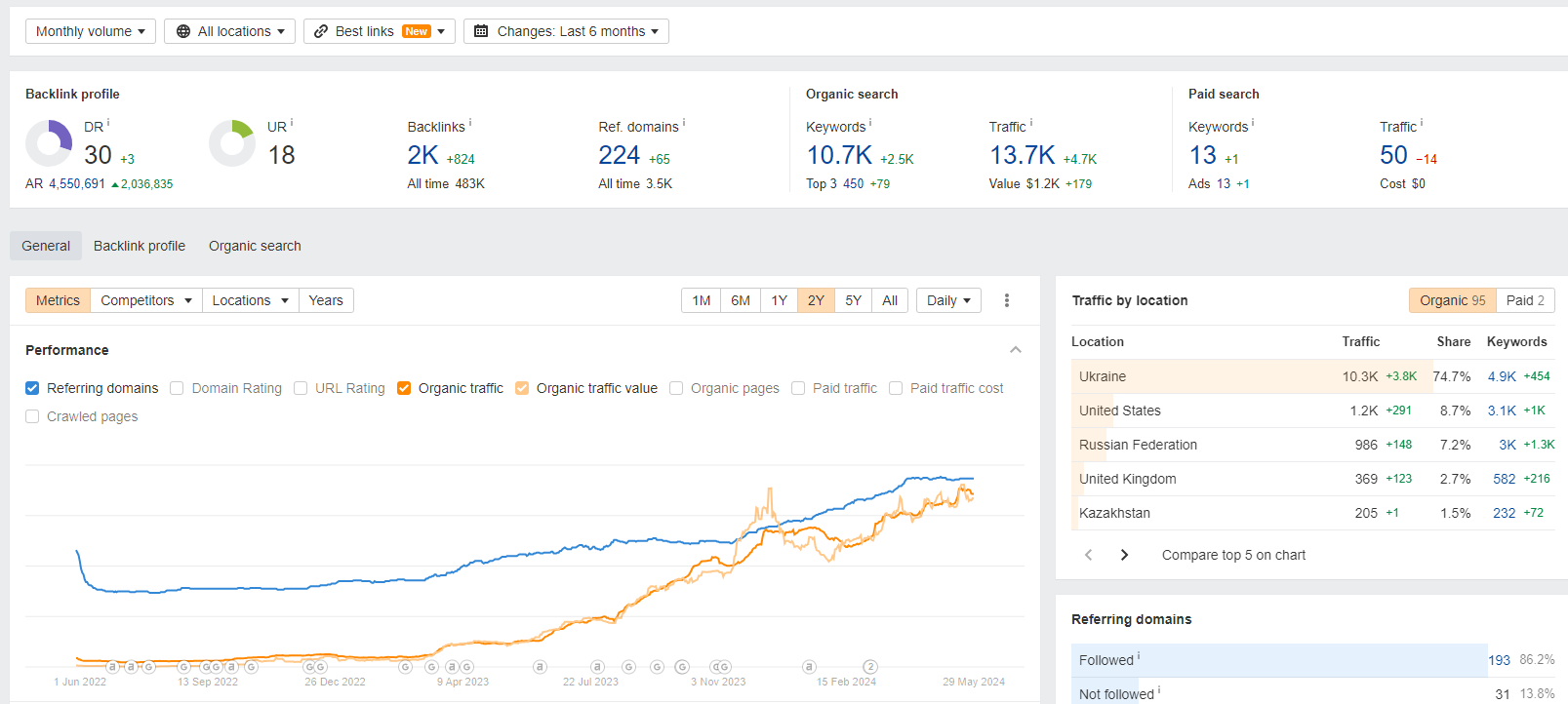Screen dimensions: 1568x704
Task: Go to next traffic locations page
Action: 1124,555
